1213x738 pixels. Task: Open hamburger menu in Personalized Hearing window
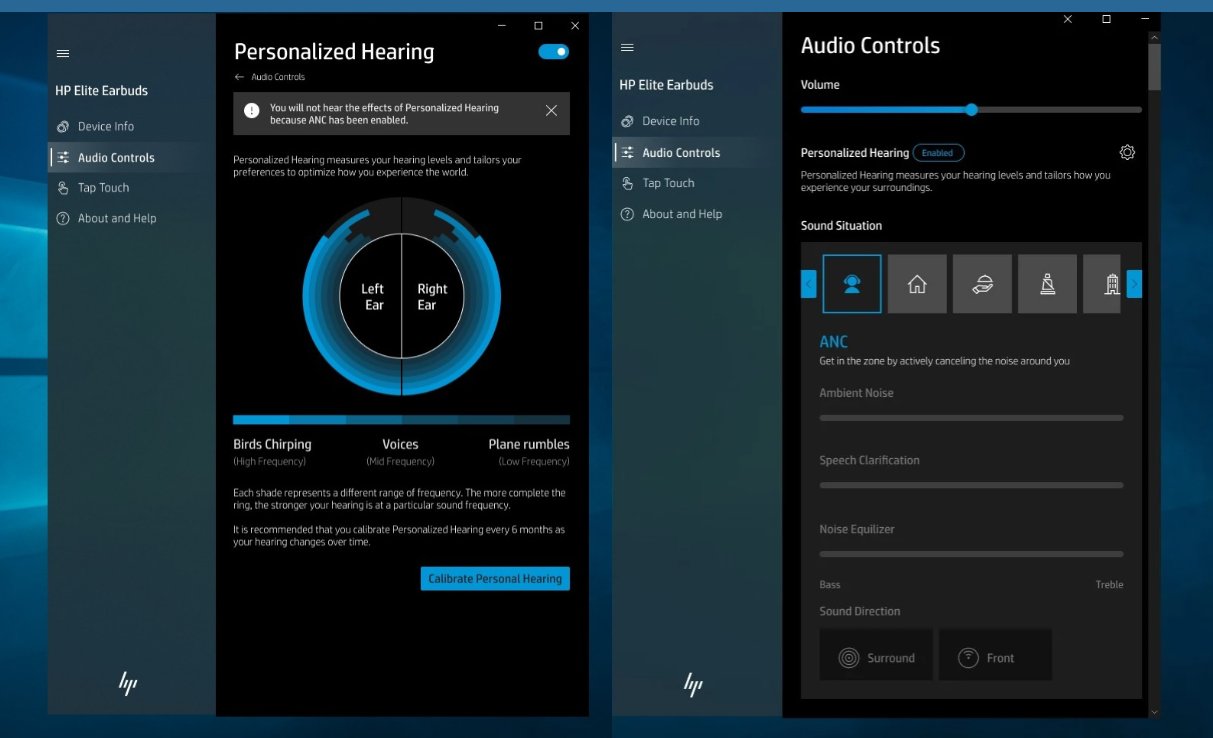63,53
